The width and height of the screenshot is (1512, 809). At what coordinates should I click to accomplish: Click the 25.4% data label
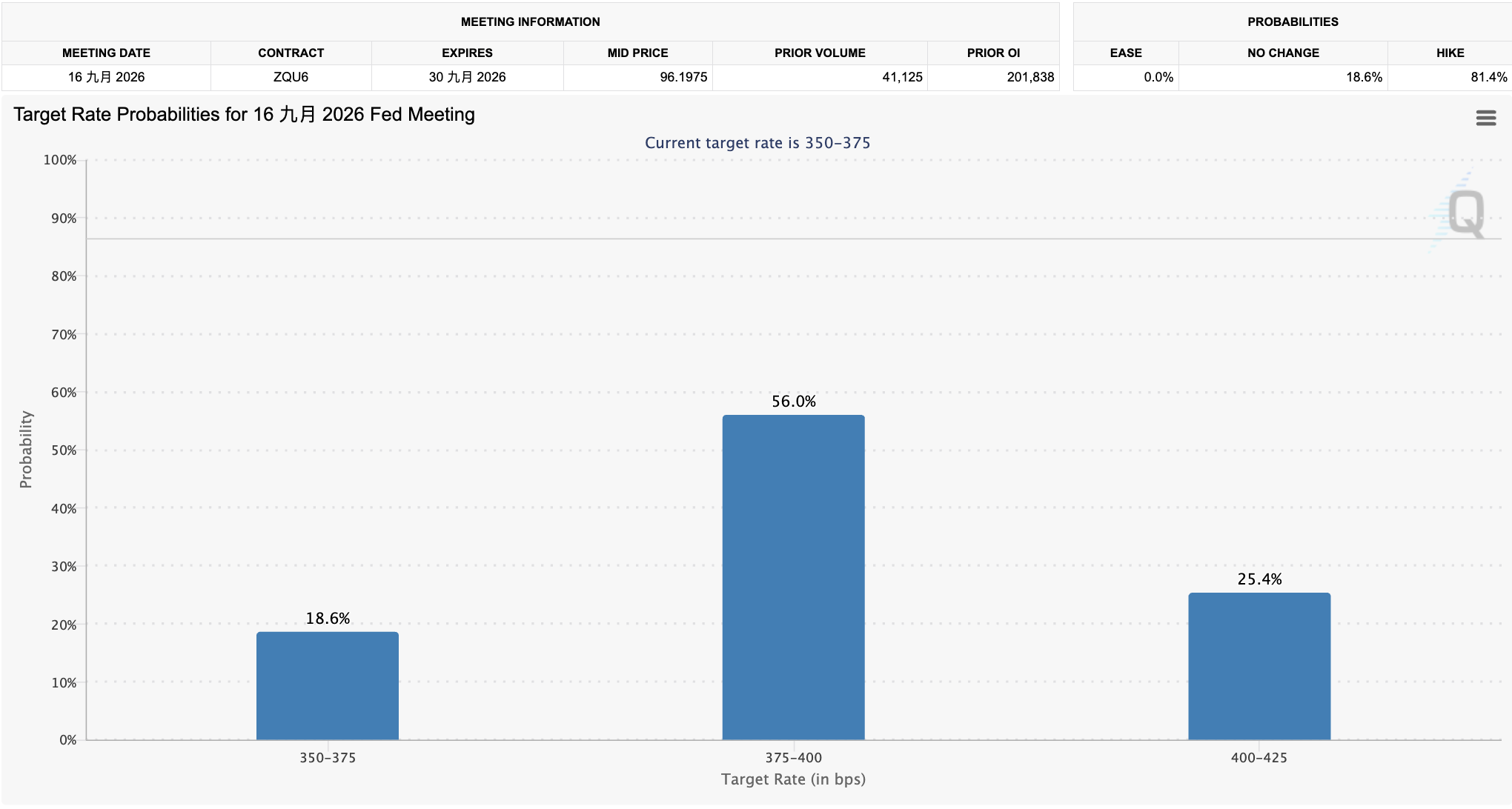(x=1259, y=579)
